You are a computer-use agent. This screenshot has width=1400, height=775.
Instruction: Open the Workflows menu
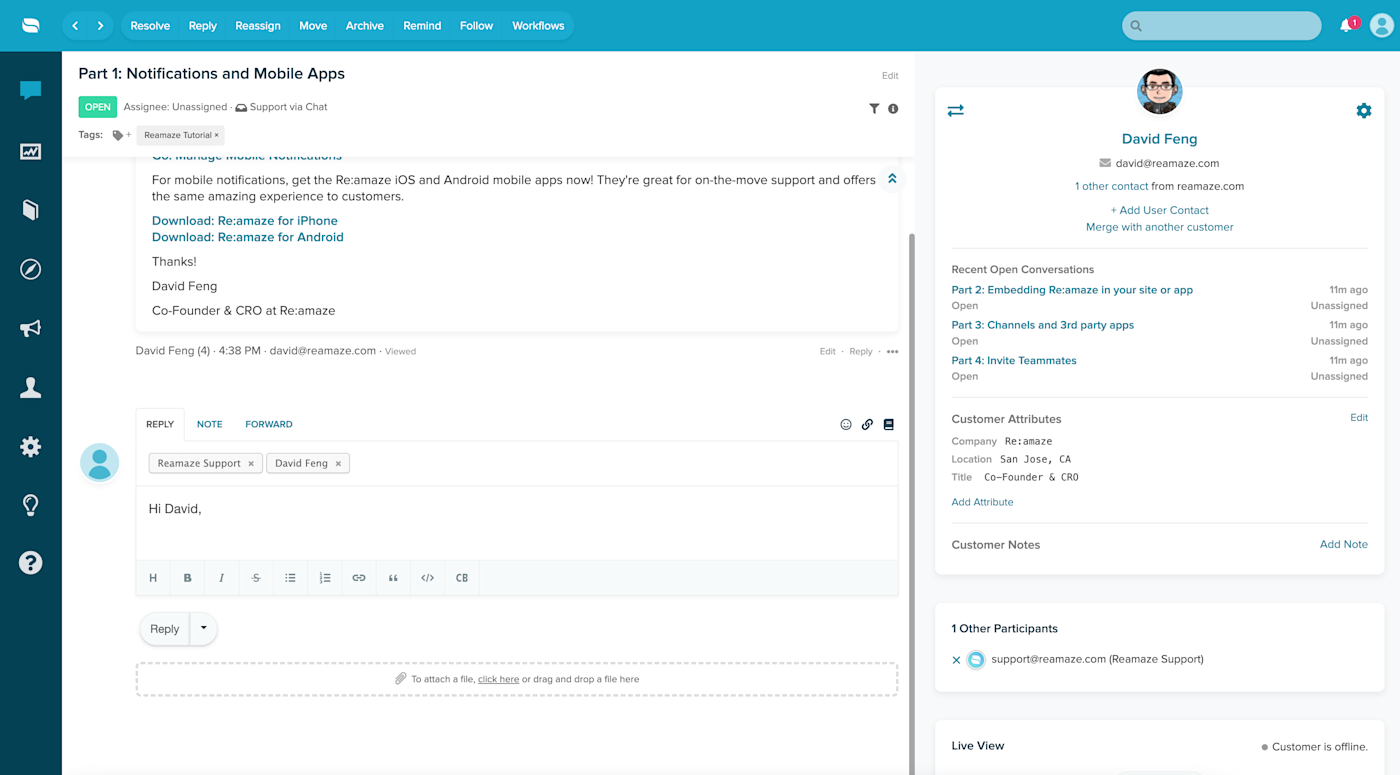click(538, 26)
